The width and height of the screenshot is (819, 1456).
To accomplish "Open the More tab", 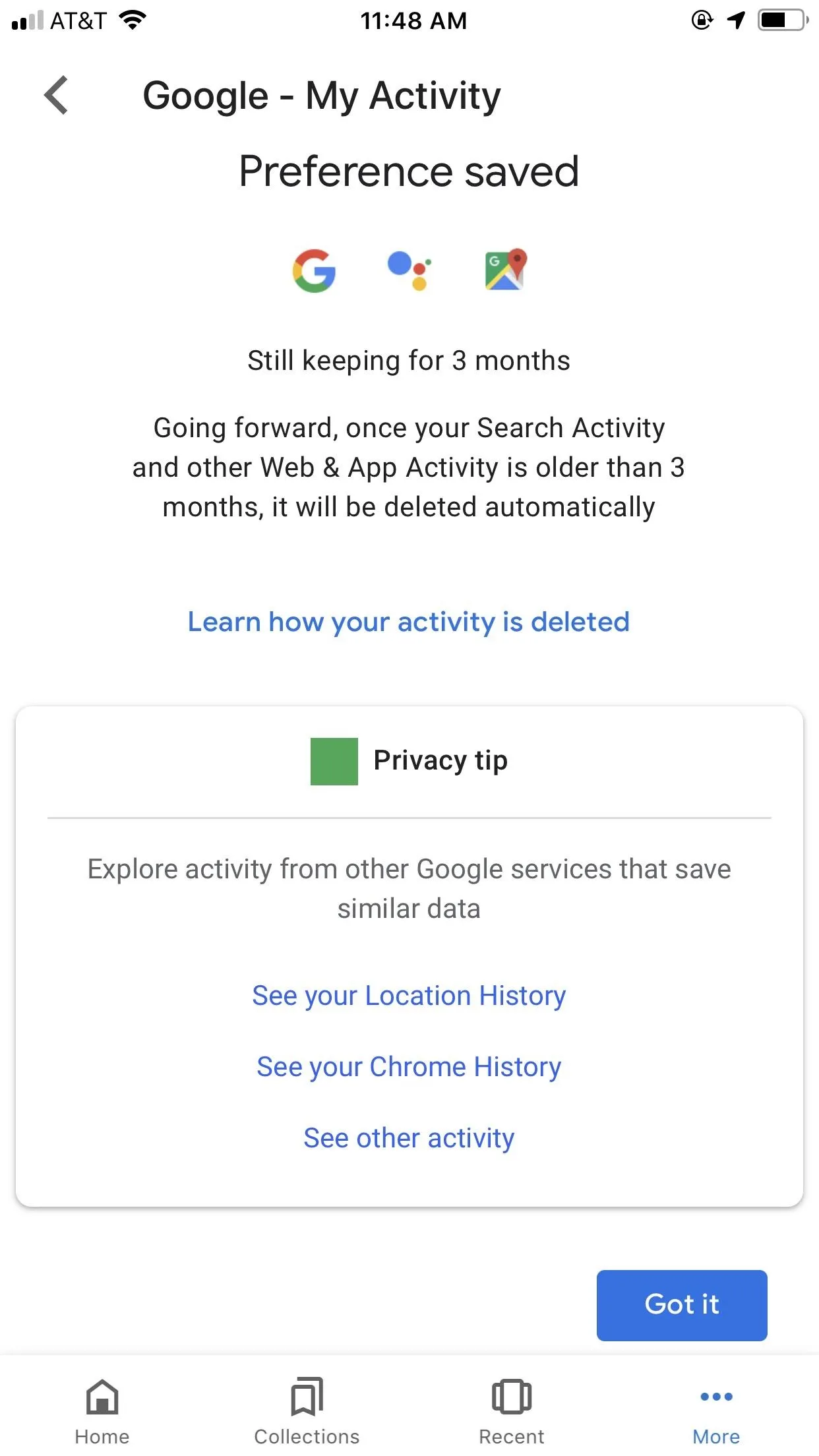I will click(716, 1411).
